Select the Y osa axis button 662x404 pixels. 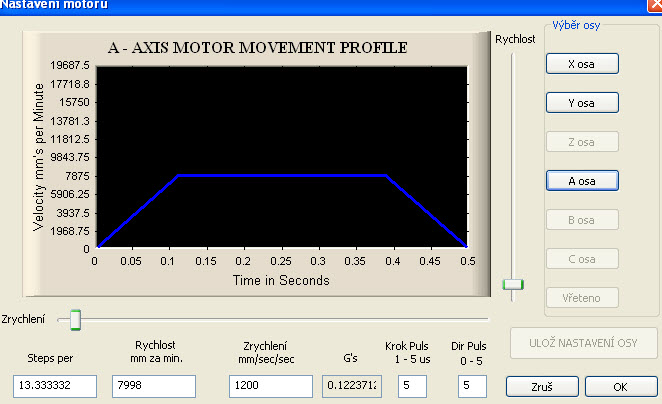pyautogui.click(x=582, y=102)
